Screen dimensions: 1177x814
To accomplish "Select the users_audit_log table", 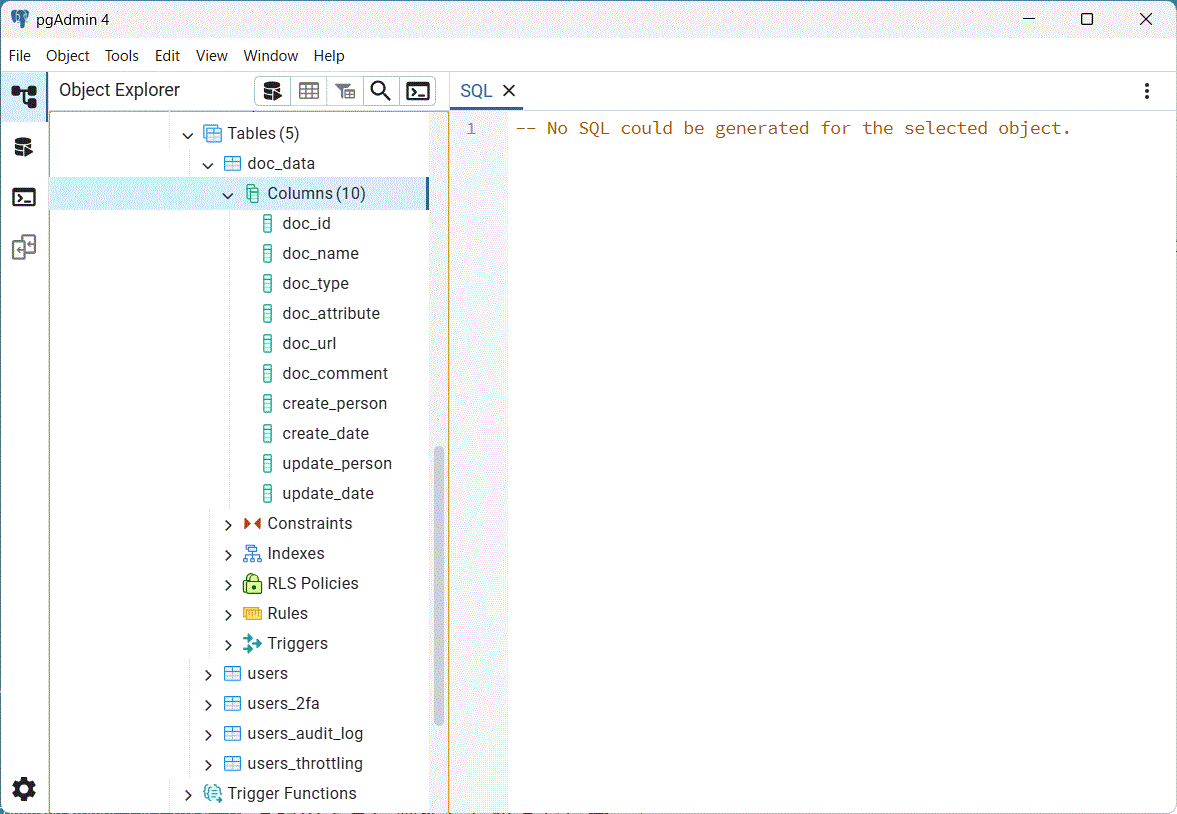I will (305, 734).
